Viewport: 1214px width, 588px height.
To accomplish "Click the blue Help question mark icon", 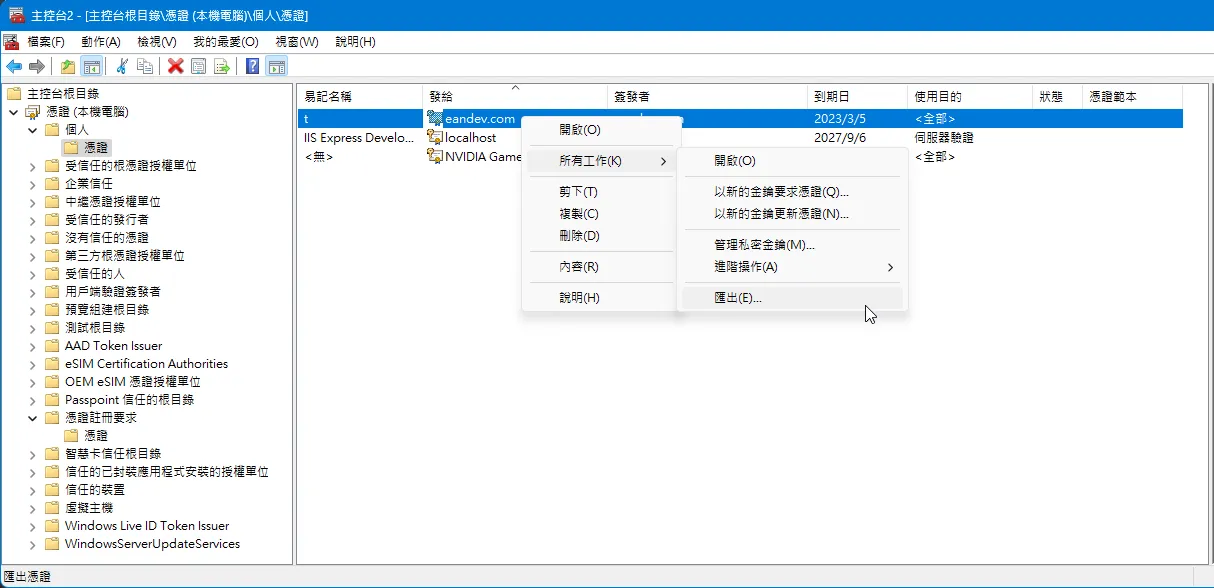I will point(250,66).
